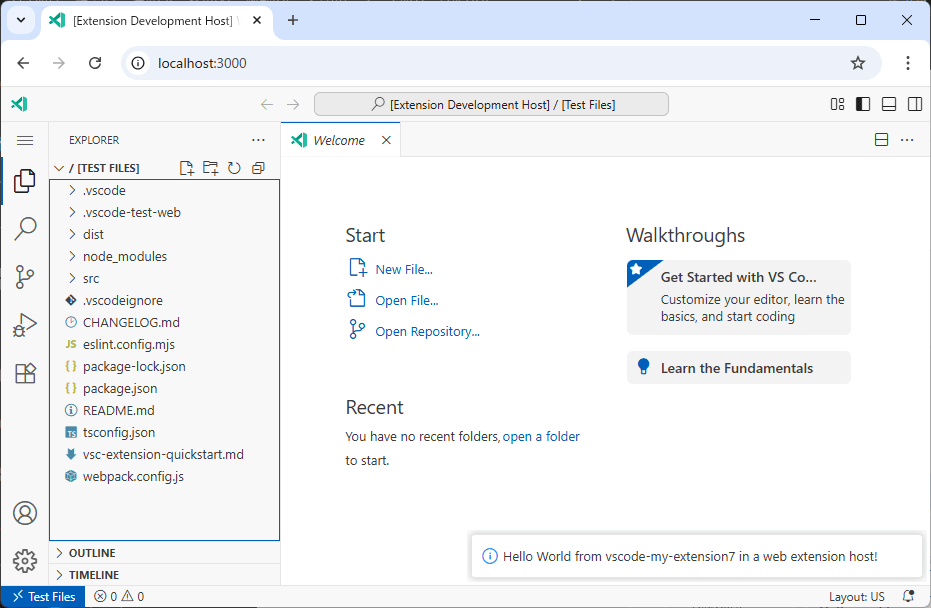Click the New Folder icon in Explorer header
Image resolution: width=931 pixels, height=608 pixels.
click(x=210, y=168)
